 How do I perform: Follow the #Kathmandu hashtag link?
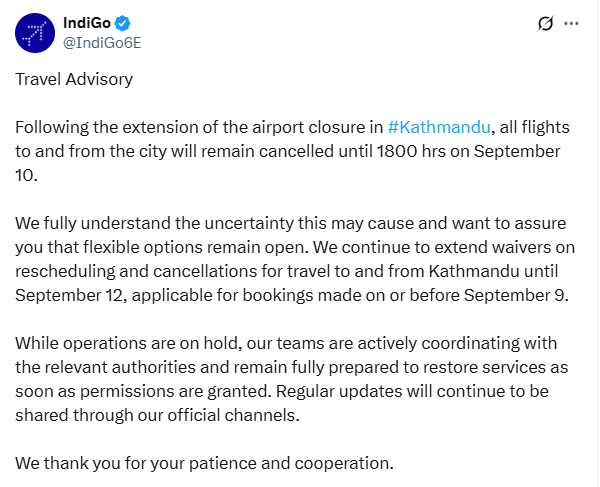[438, 127]
